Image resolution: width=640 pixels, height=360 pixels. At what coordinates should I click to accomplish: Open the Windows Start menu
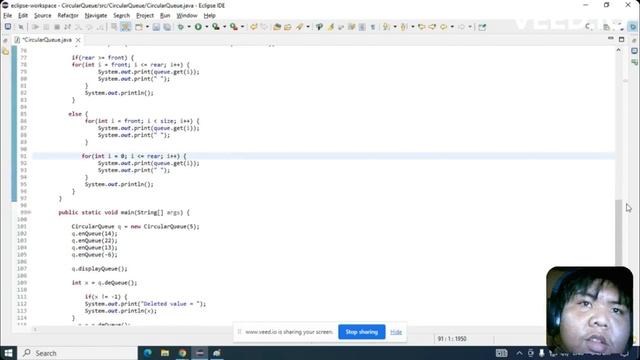point(8,353)
